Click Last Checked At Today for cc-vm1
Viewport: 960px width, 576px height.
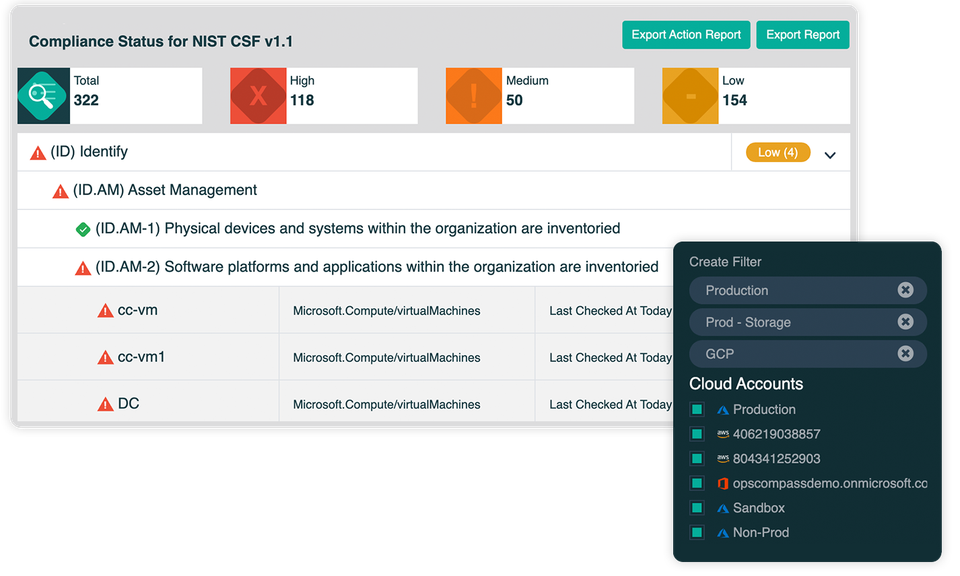[x=610, y=357]
